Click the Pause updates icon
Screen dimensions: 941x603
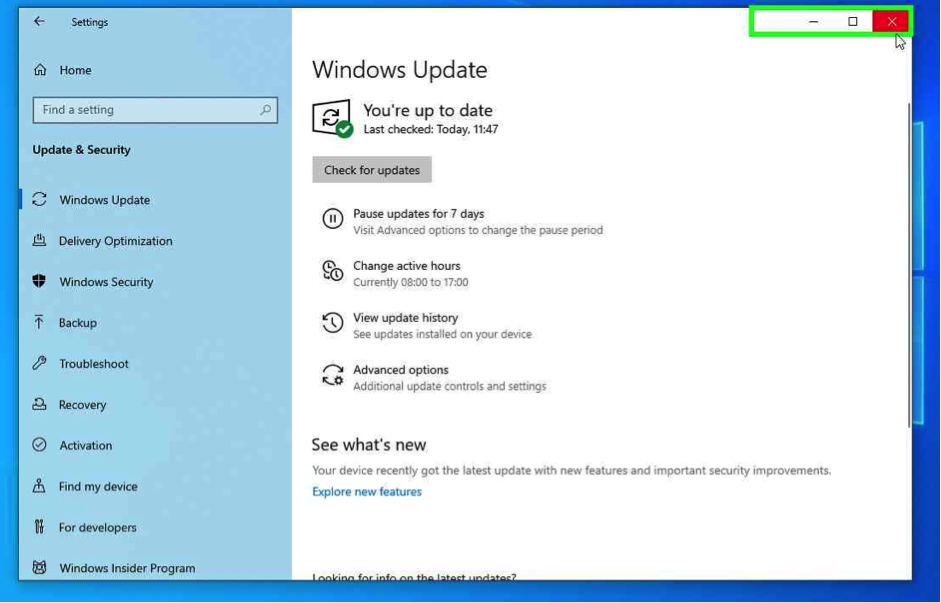click(332, 219)
